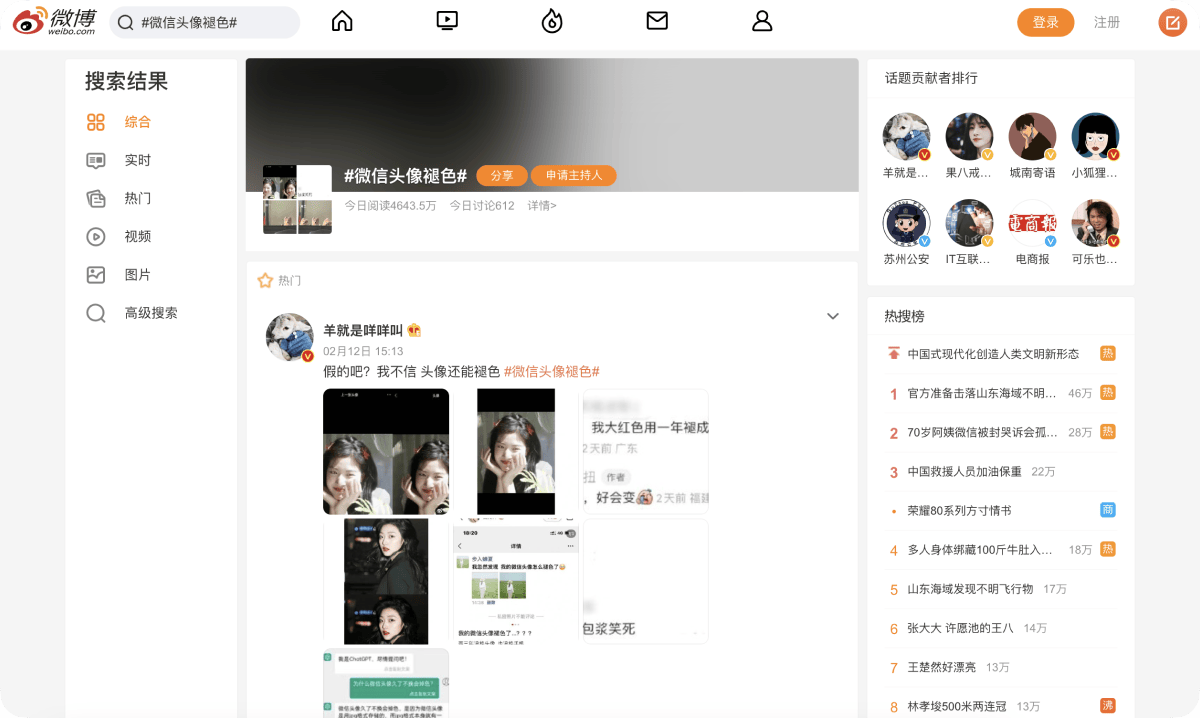Click the 视频 play icon in sidebar
Viewport: 1200px width, 718px height.
96,236
